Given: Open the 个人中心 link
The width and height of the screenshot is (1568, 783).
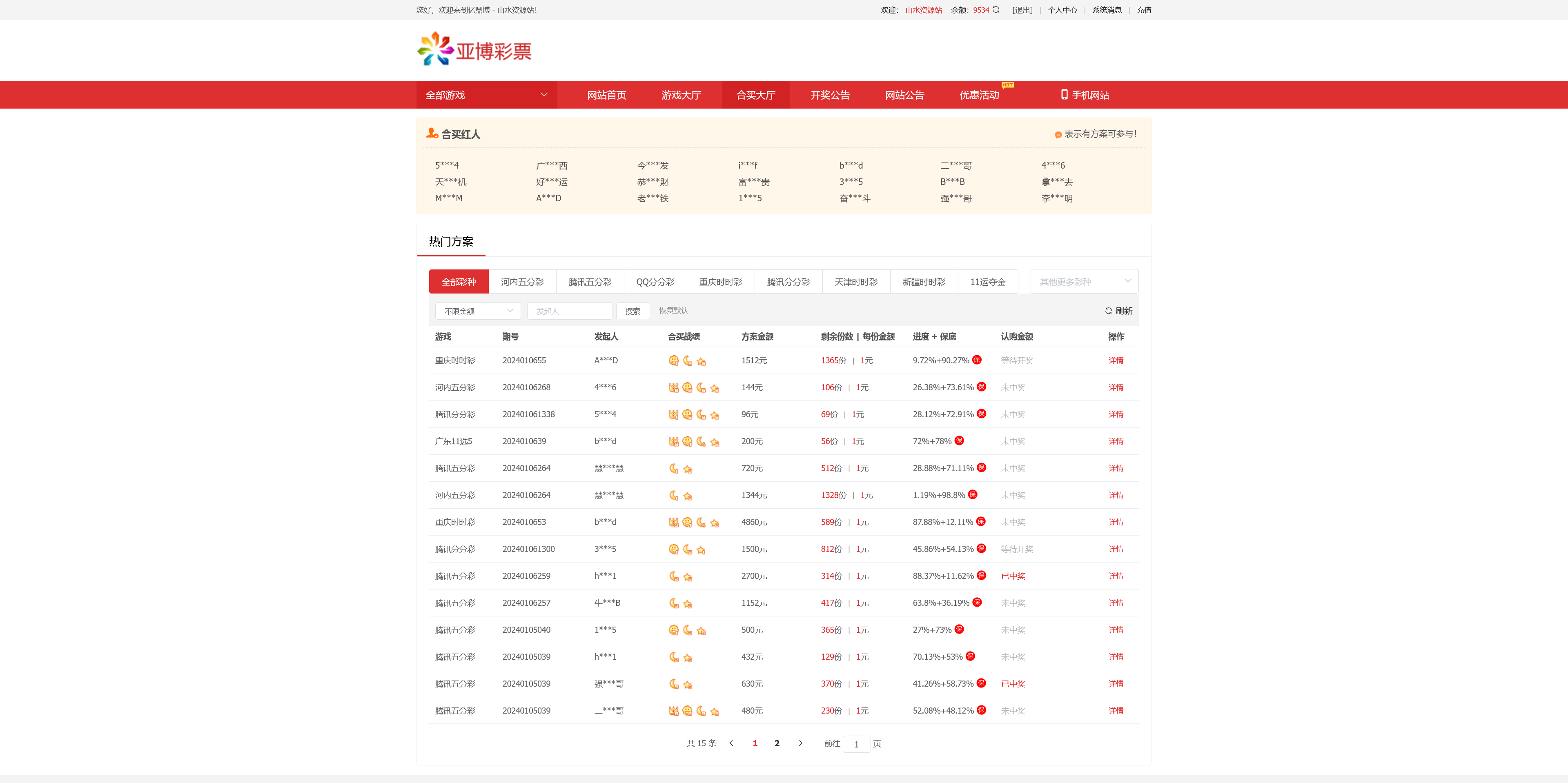Looking at the screenshot, I should pos(1062,10).
